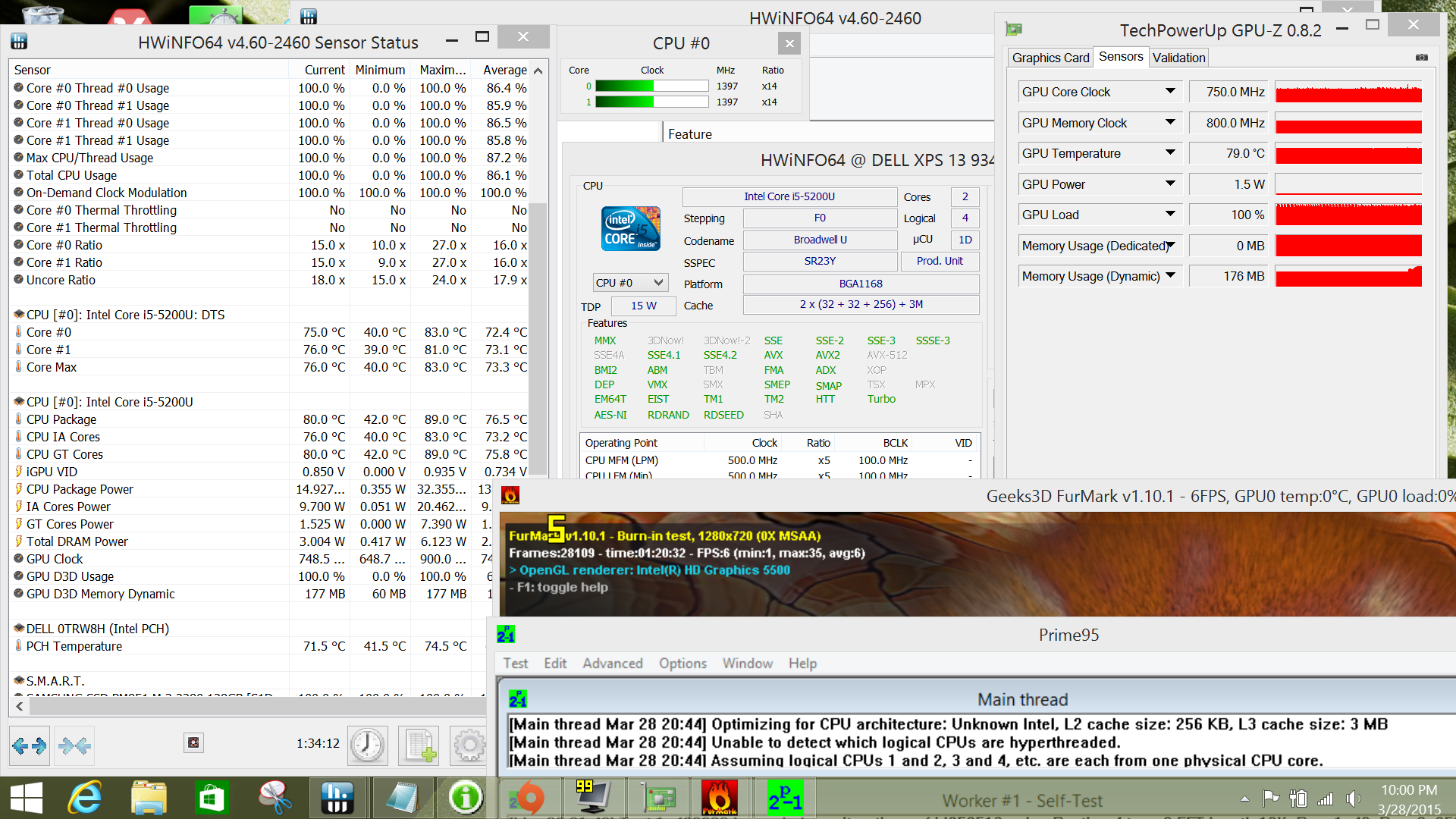
Task: Open the Options menu in Prime95
Action: tap(682, 664)
